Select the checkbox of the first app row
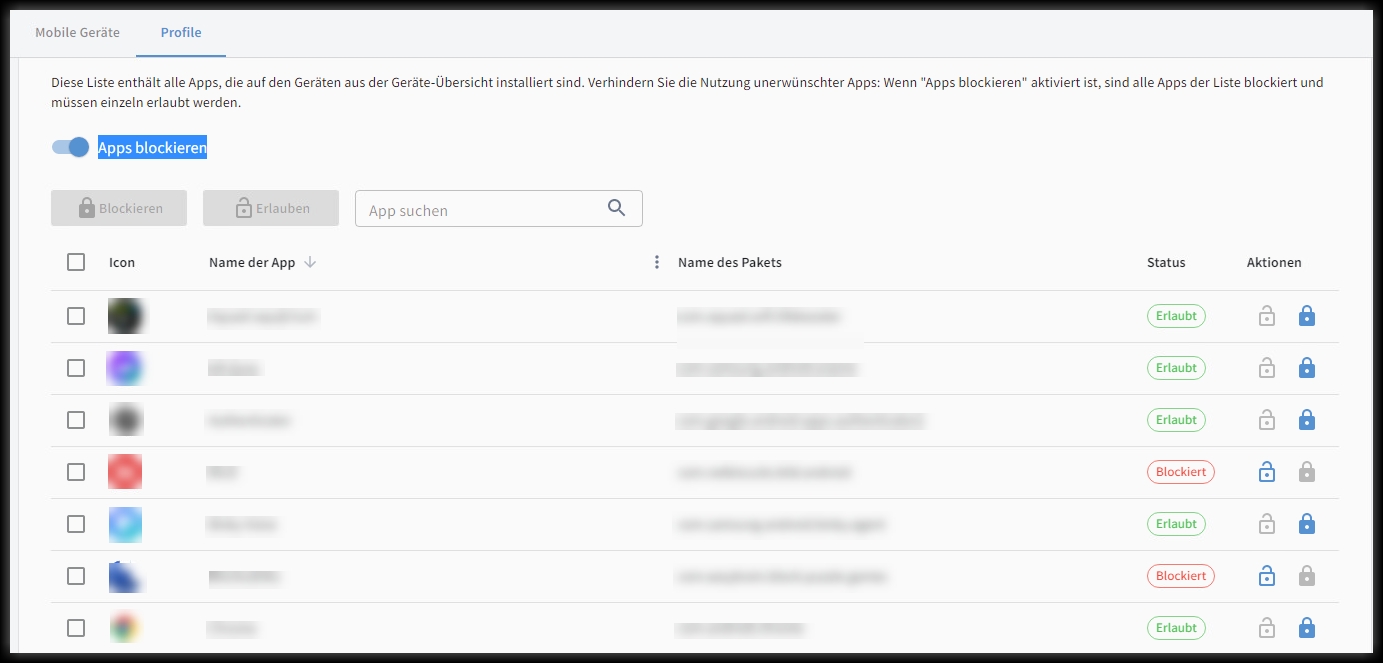Screen dimensions: 1383x663 76,316
